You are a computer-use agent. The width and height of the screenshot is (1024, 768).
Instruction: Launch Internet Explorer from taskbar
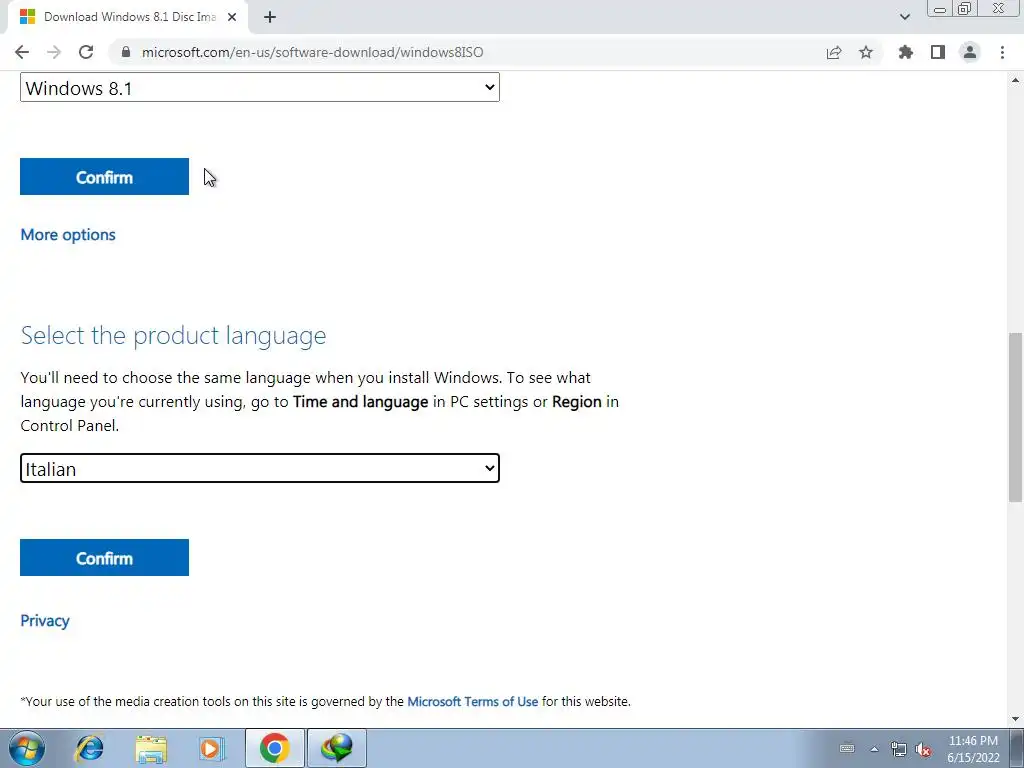point(89,748)
